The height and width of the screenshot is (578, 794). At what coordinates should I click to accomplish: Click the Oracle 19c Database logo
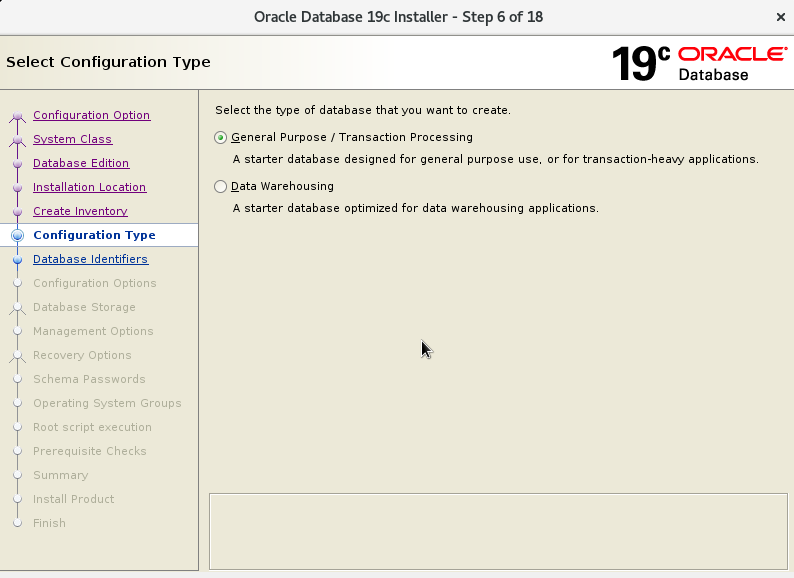[x=700, y=64]
